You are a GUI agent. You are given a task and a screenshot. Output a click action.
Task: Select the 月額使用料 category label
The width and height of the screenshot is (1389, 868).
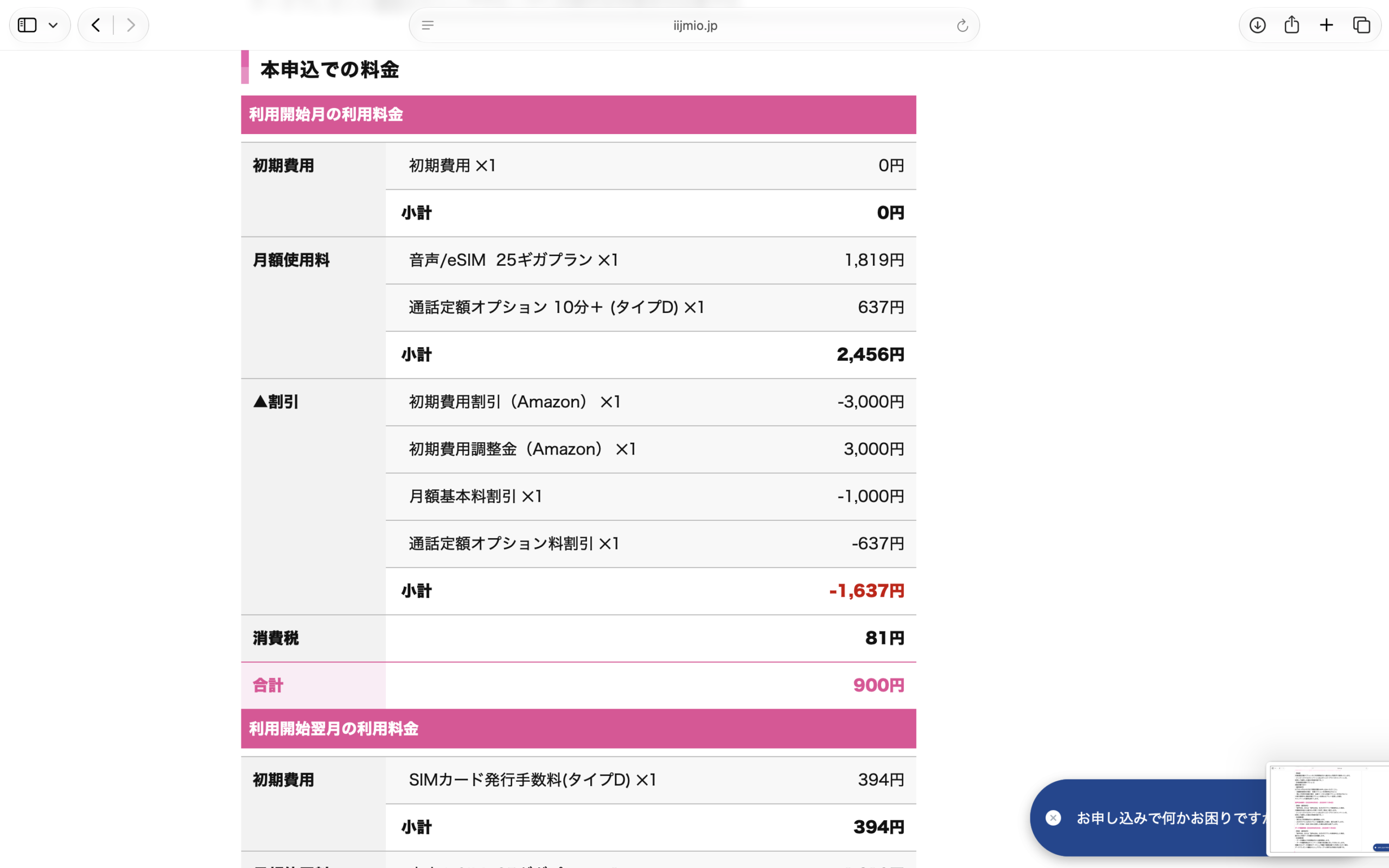point(291,260)
